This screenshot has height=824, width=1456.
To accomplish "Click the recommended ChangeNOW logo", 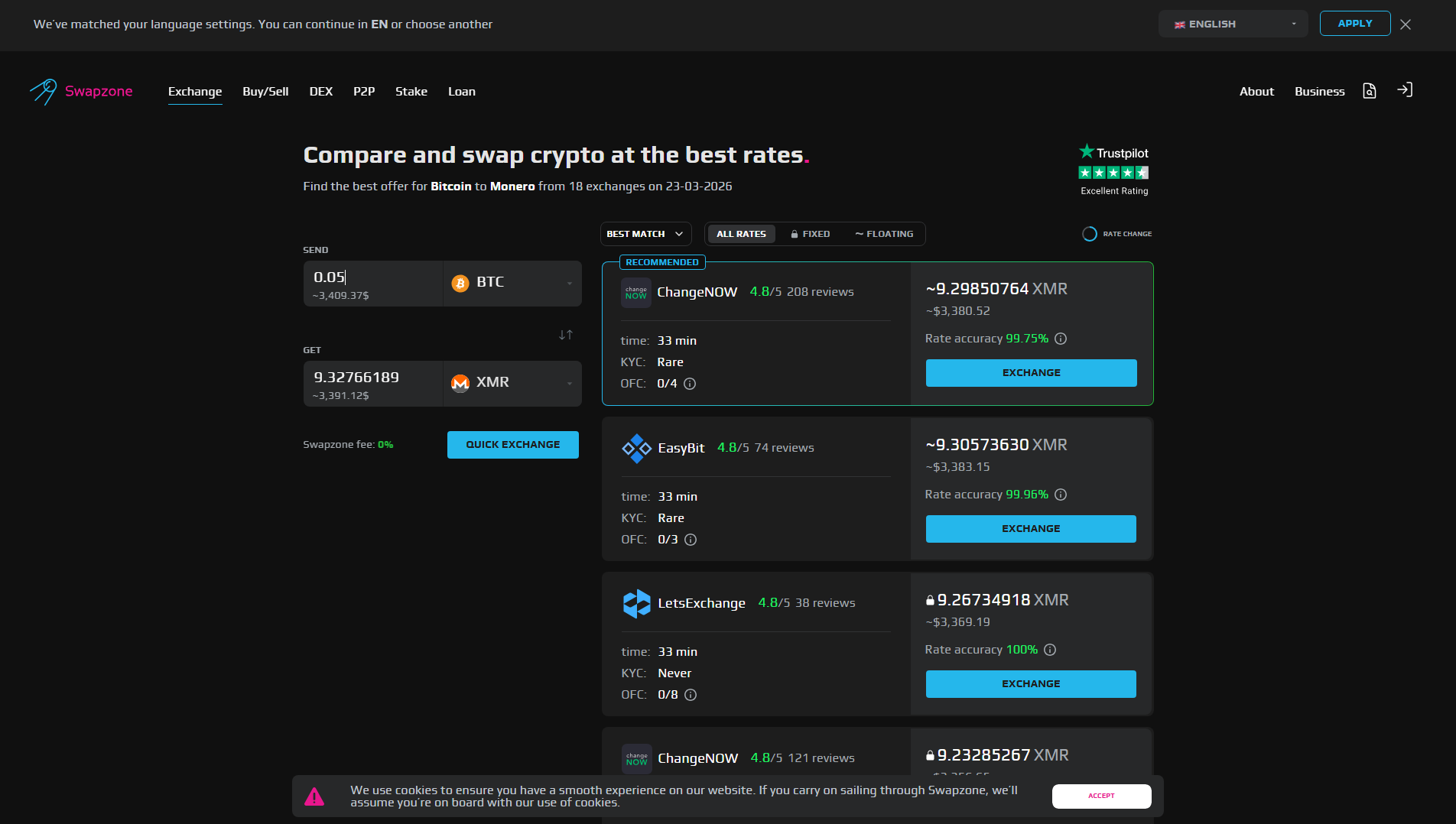I will coord(636,293).
